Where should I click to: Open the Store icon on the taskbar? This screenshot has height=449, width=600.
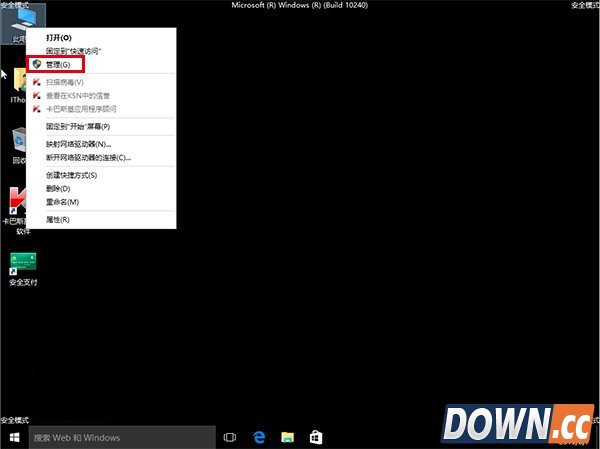(315, 437)
